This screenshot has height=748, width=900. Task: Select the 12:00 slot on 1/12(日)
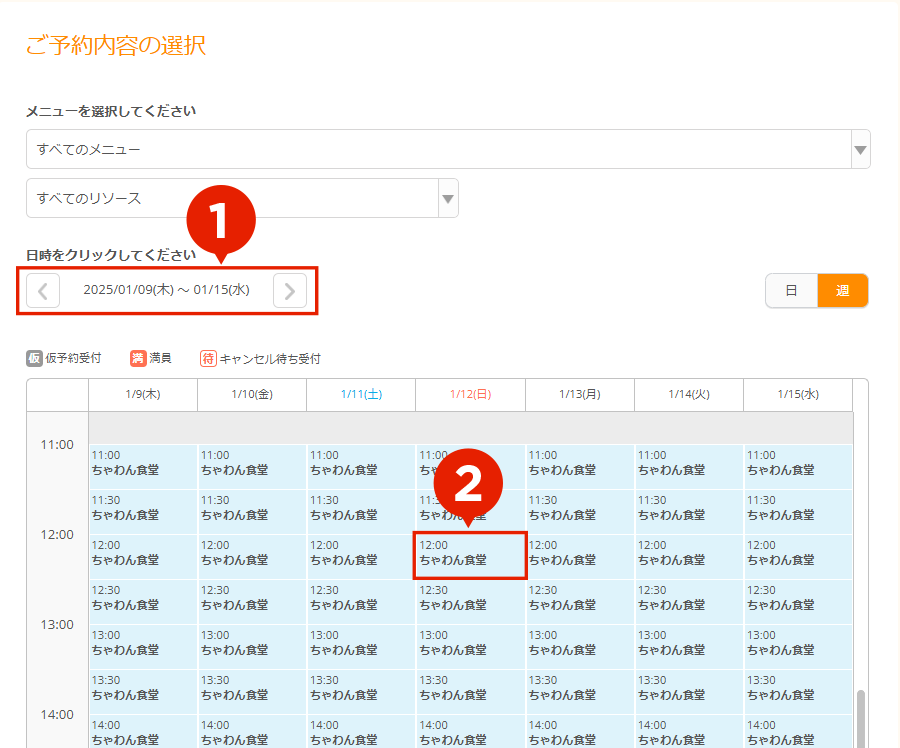pyautogui.click(x=470, y=555)
